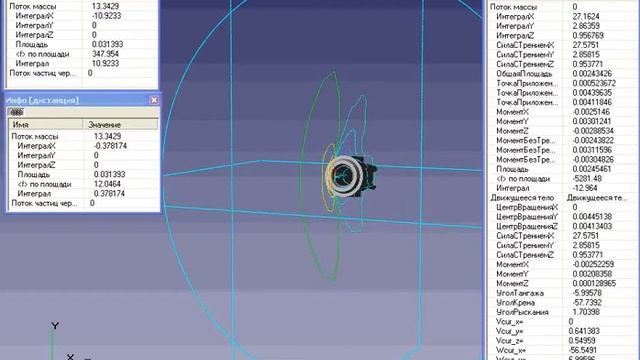Select the value -10.9233

(107, 16)
